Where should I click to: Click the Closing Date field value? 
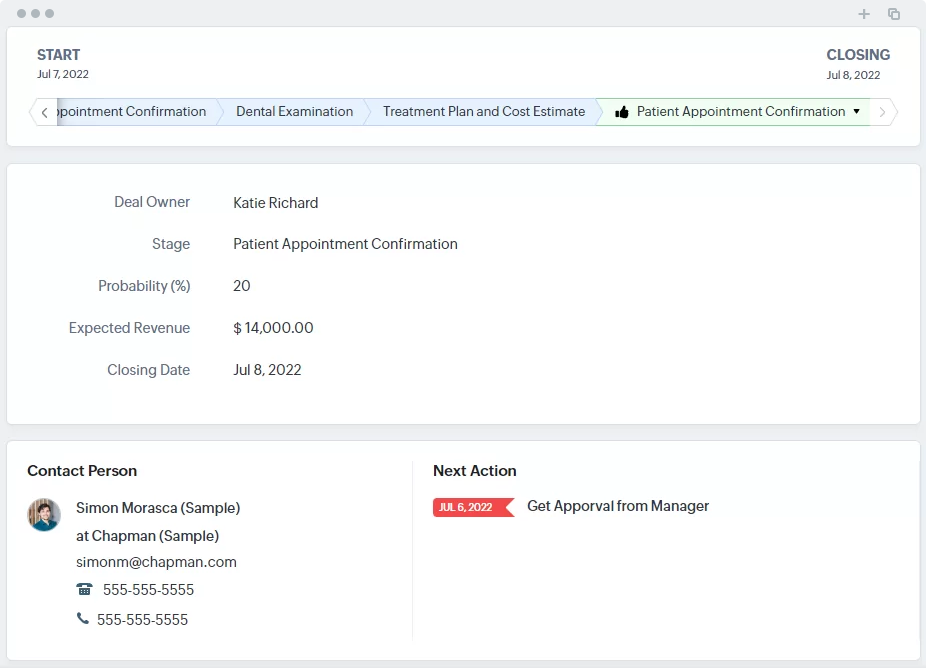coord(267,370)
